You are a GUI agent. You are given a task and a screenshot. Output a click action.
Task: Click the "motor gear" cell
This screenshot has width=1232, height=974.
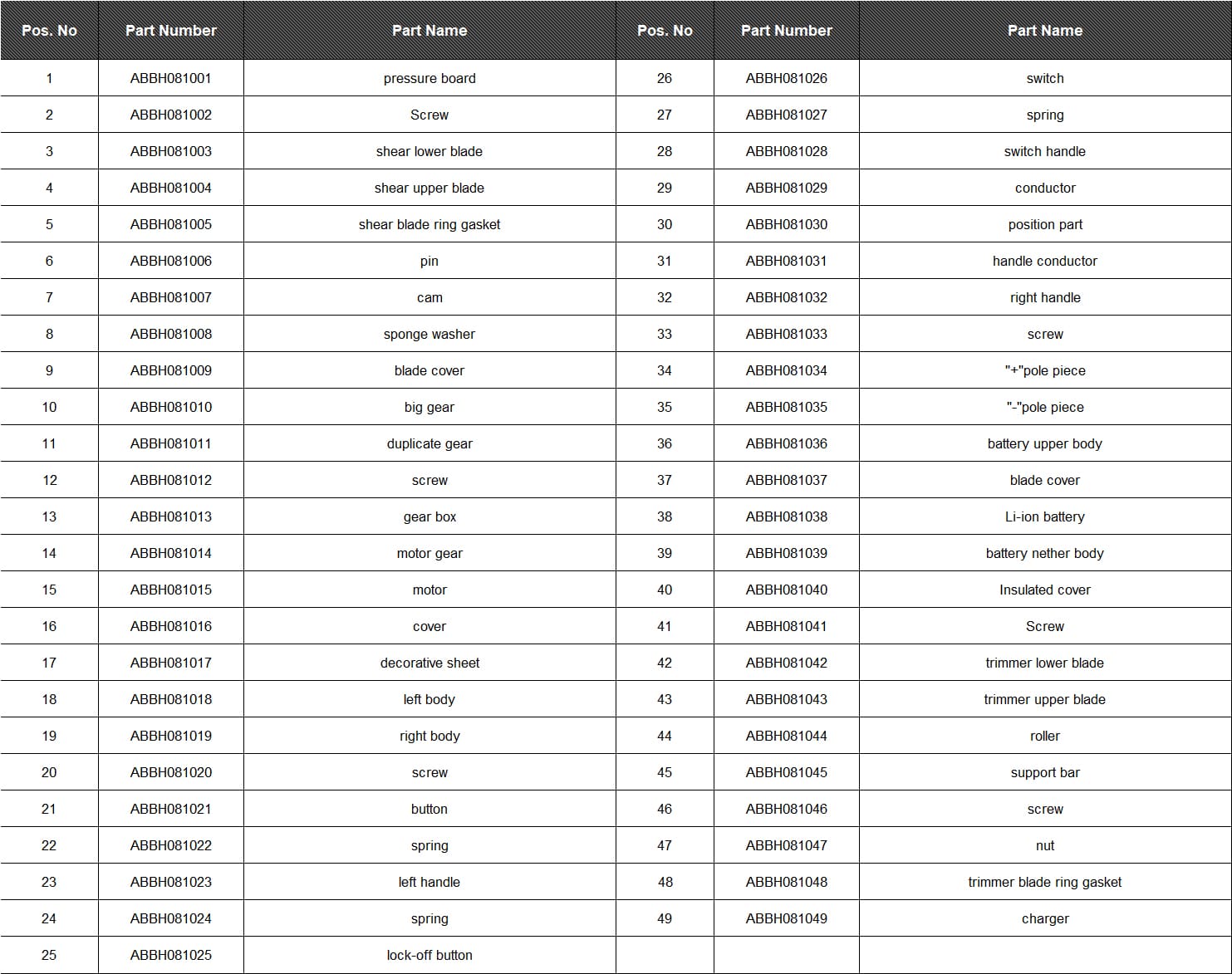pyautogui.click(x=429, y=553)
